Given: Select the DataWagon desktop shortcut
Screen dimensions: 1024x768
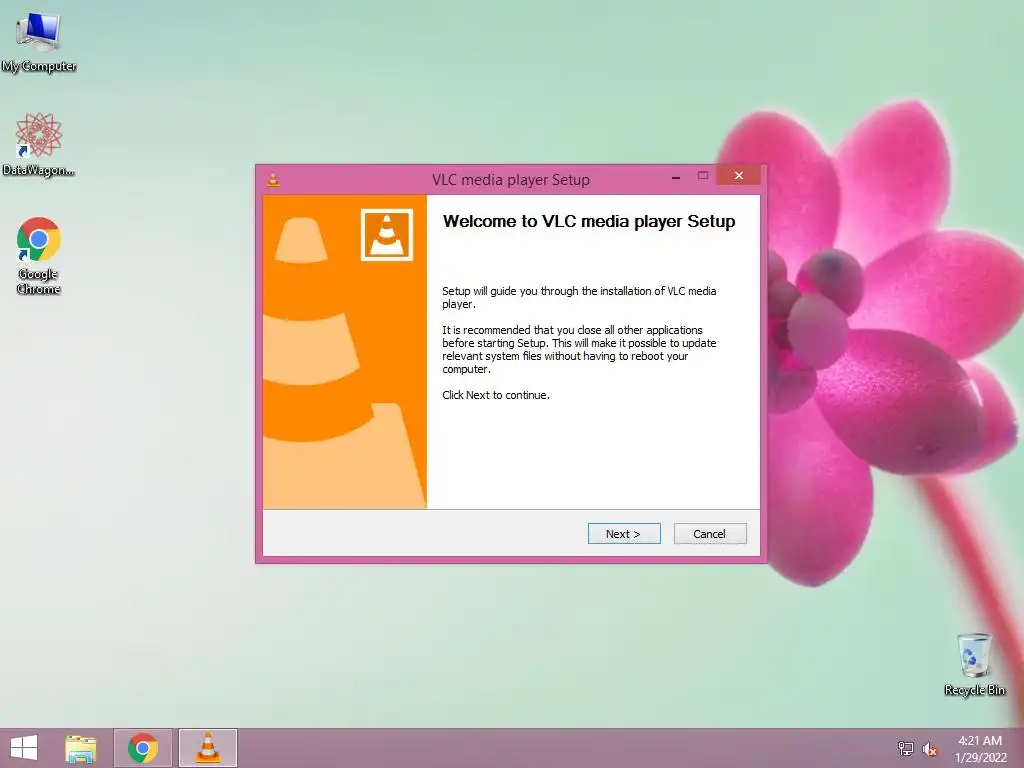Looking at the screenshot, I should pyautogui.click(x=39, y=144).
